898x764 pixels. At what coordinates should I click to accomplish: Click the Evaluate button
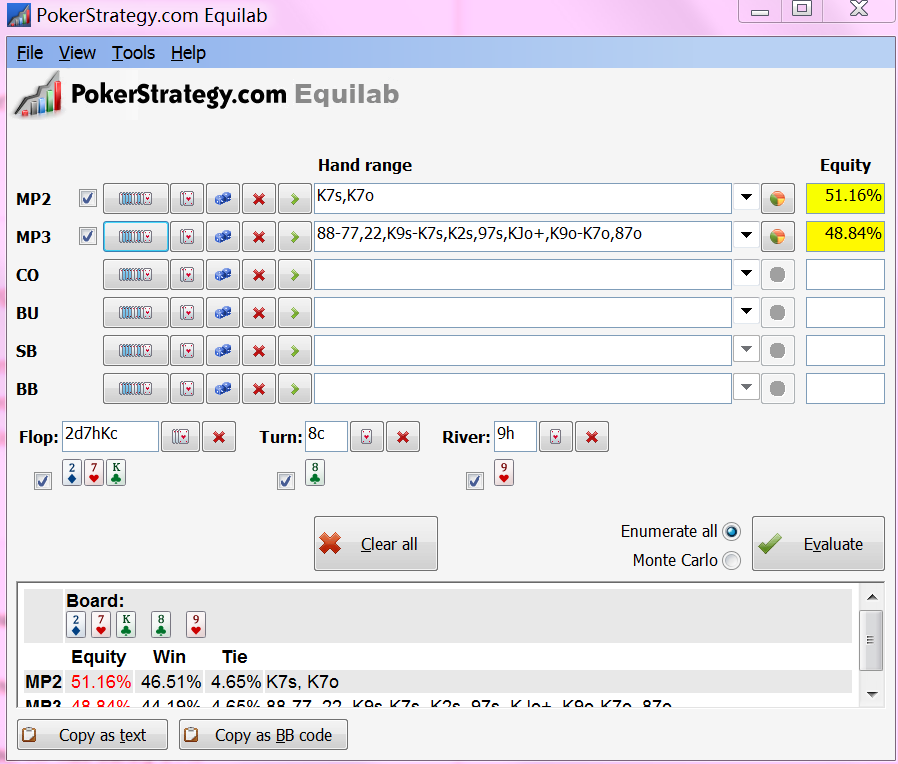(818, 544)
